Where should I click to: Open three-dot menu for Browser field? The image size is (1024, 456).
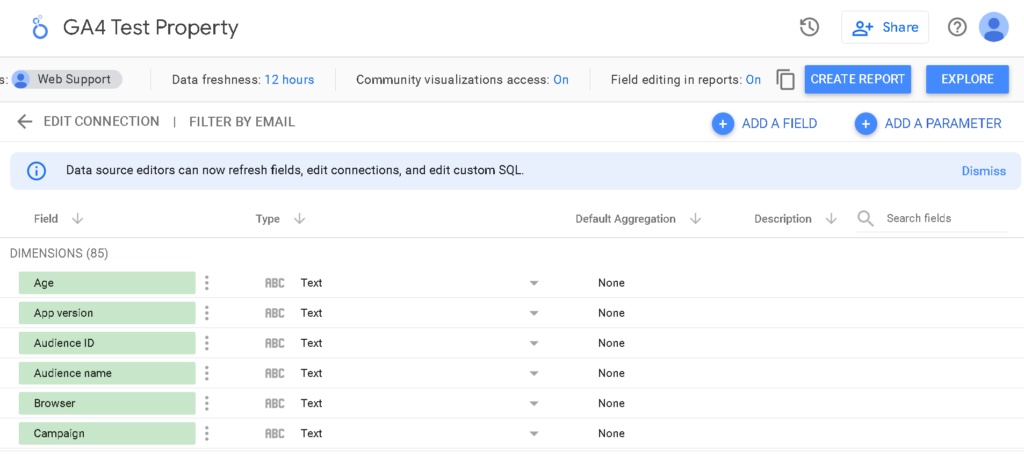click(x=206, y=403)
